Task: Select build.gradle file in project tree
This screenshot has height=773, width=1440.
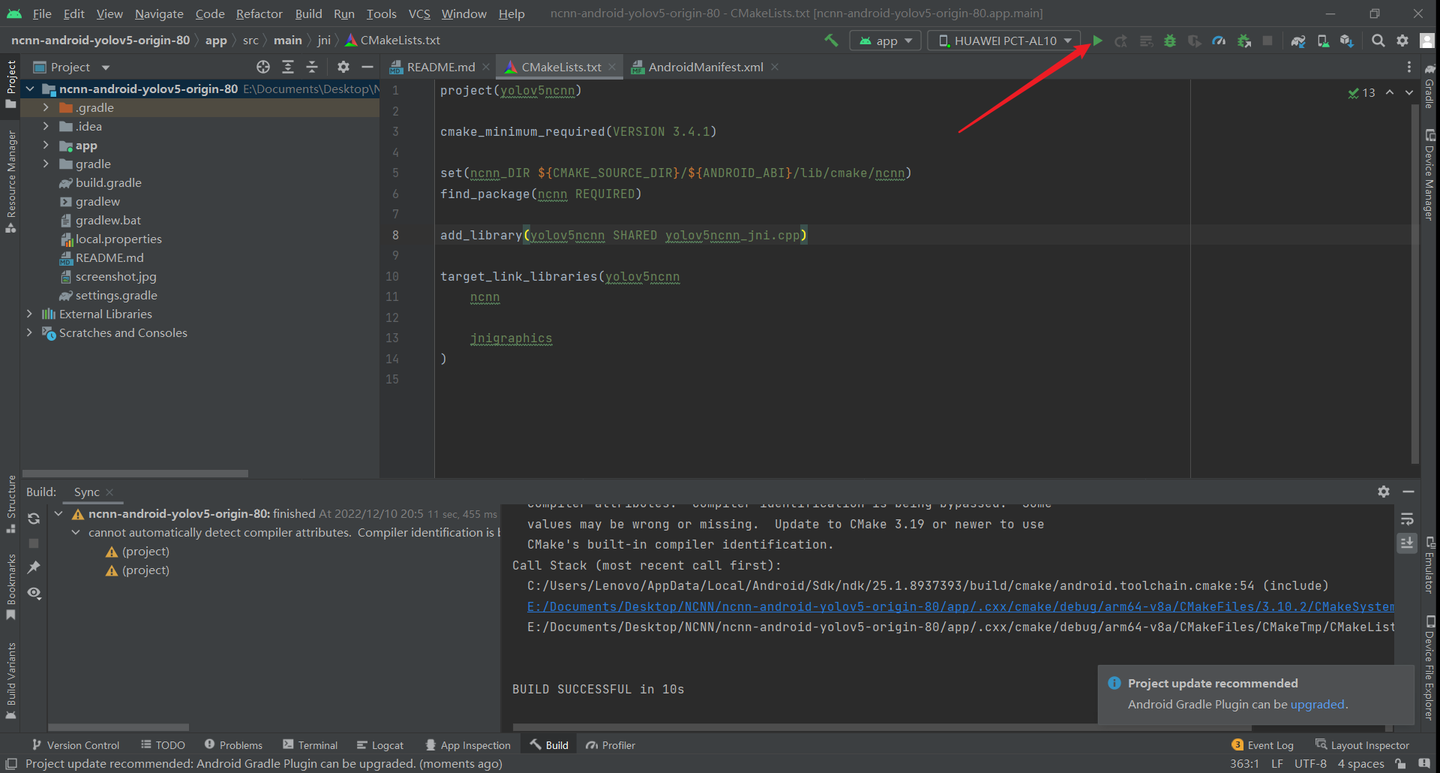Action: coord(108,183)
